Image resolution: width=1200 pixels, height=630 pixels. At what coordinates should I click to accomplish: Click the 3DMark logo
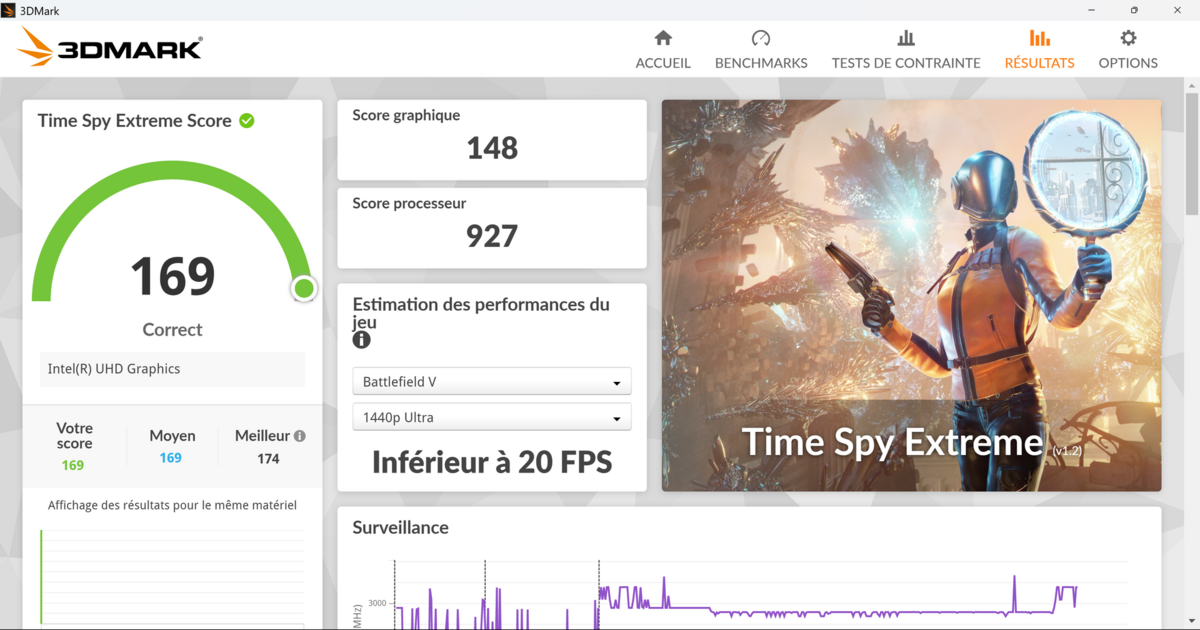coord(110,47)
